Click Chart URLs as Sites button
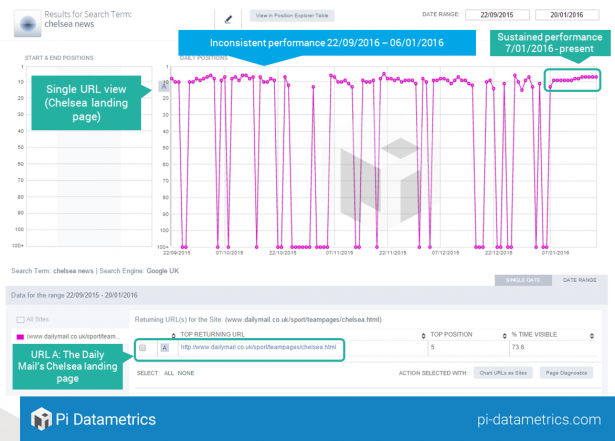615x441 pixels. point(503,373)
